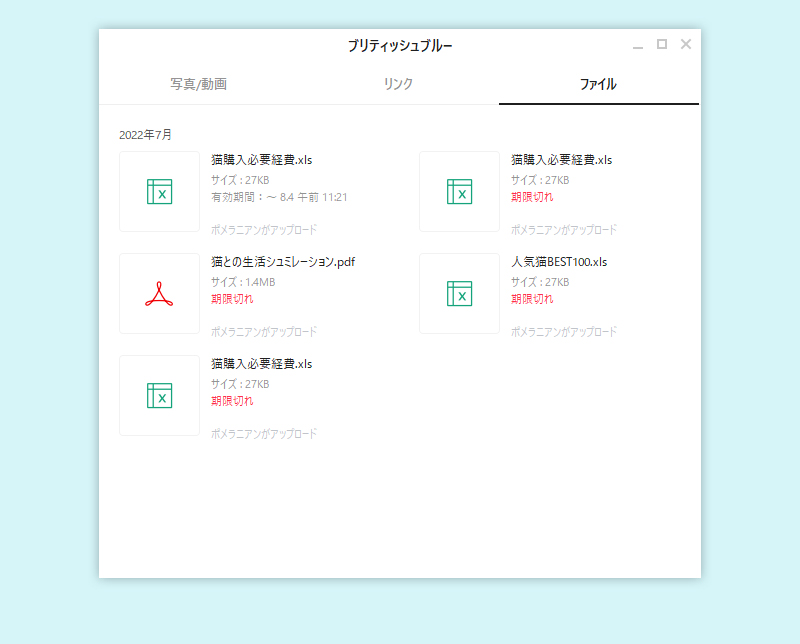This screenshot has height=644, width=800.
Task: Click the PDF document icon in the left column
Action: click(x=159, y=294)
